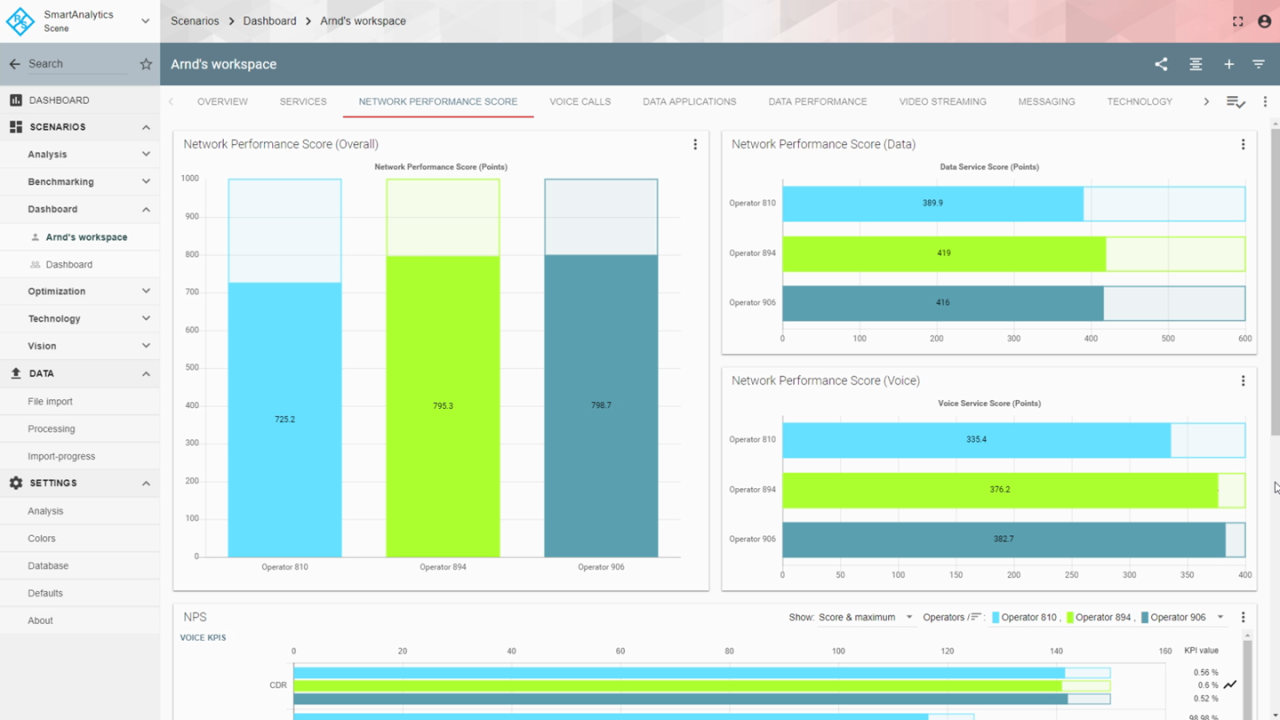Open the DATA APPLICATIONS tab
The width and height of the screenshot is (1280, 720).
click(689, 101)
